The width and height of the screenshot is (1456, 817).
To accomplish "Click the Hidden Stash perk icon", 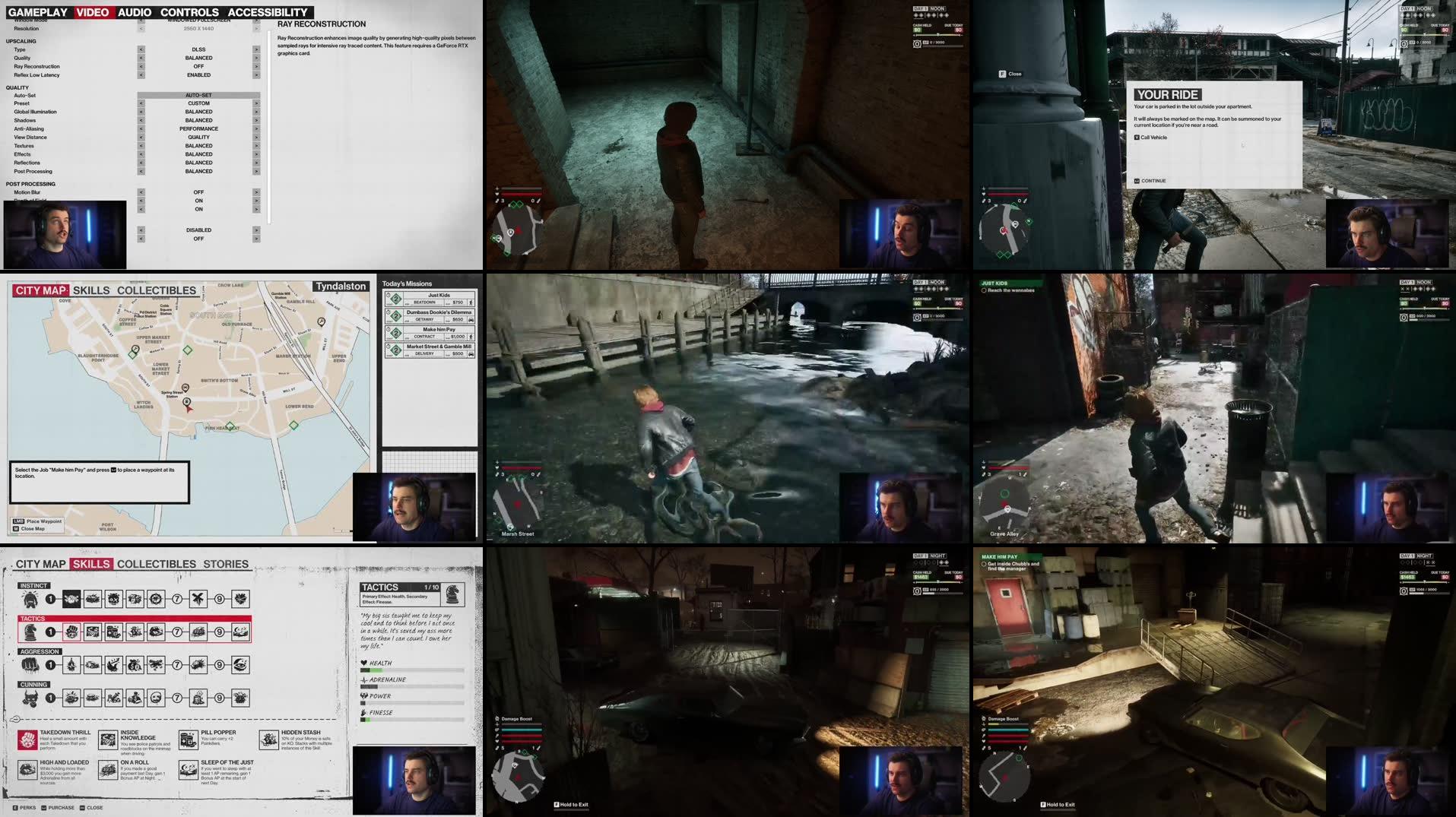I will tap(269, 739).
